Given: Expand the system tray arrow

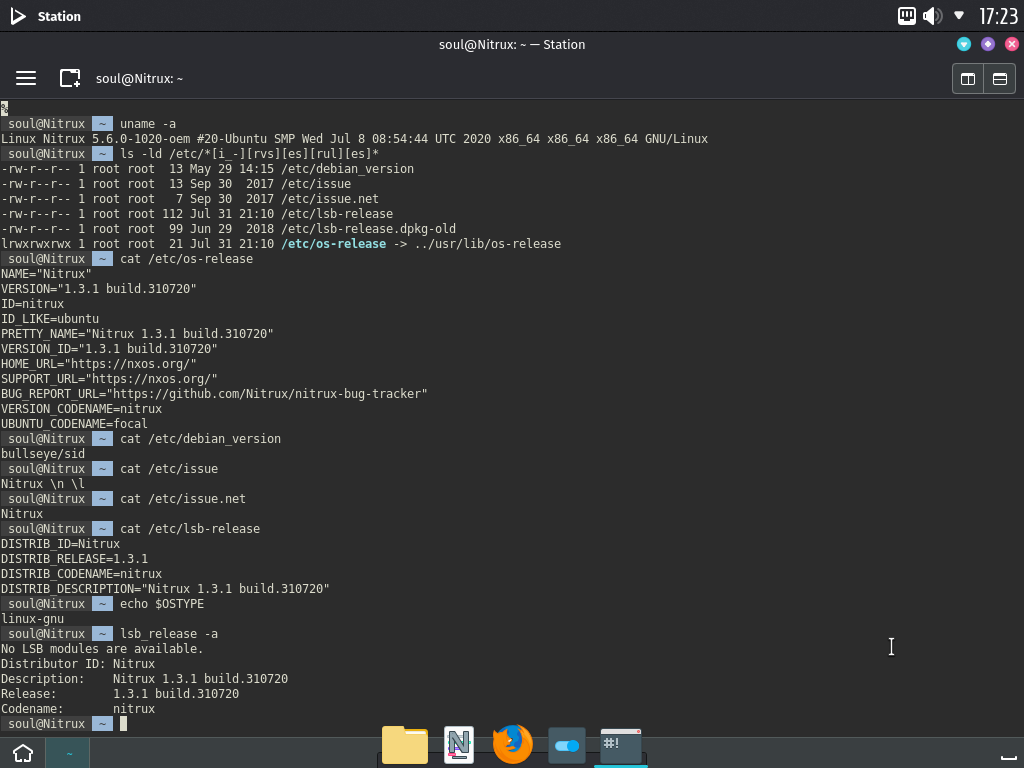Looking at the screenshot, I should [x=959, y=15].
